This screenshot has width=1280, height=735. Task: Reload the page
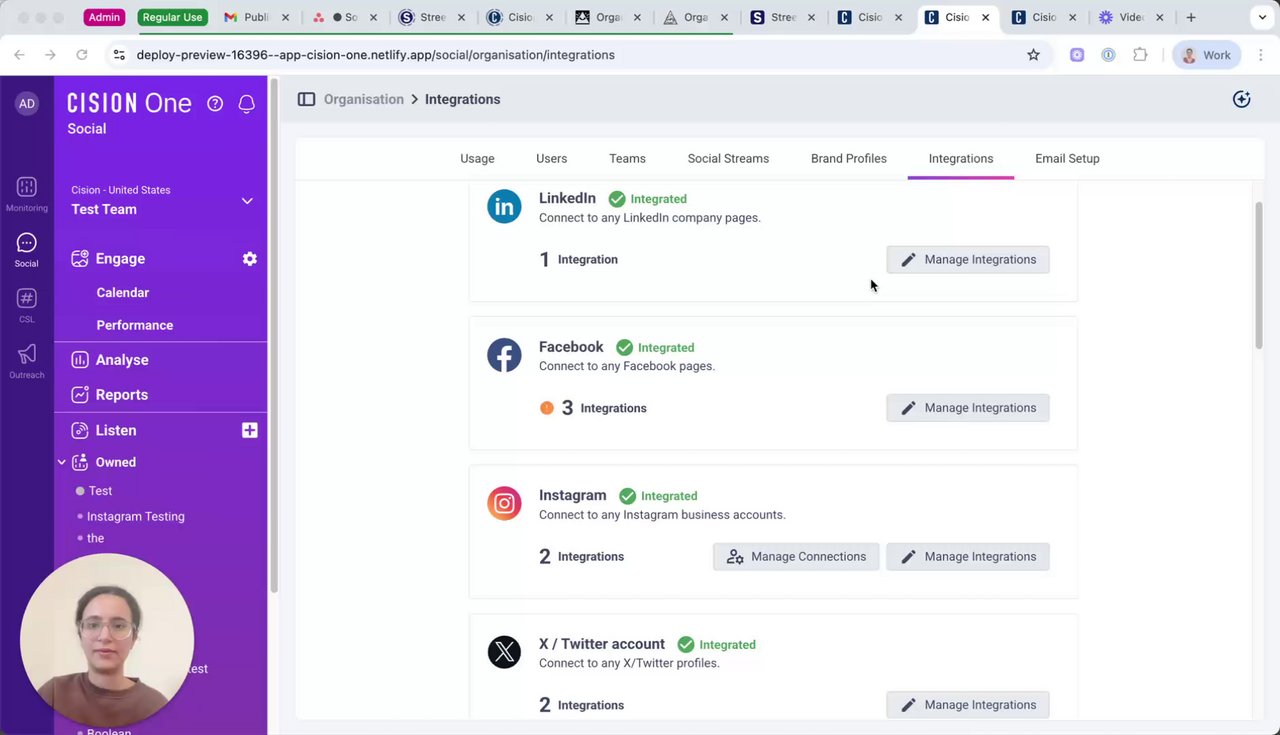[82, 55]
